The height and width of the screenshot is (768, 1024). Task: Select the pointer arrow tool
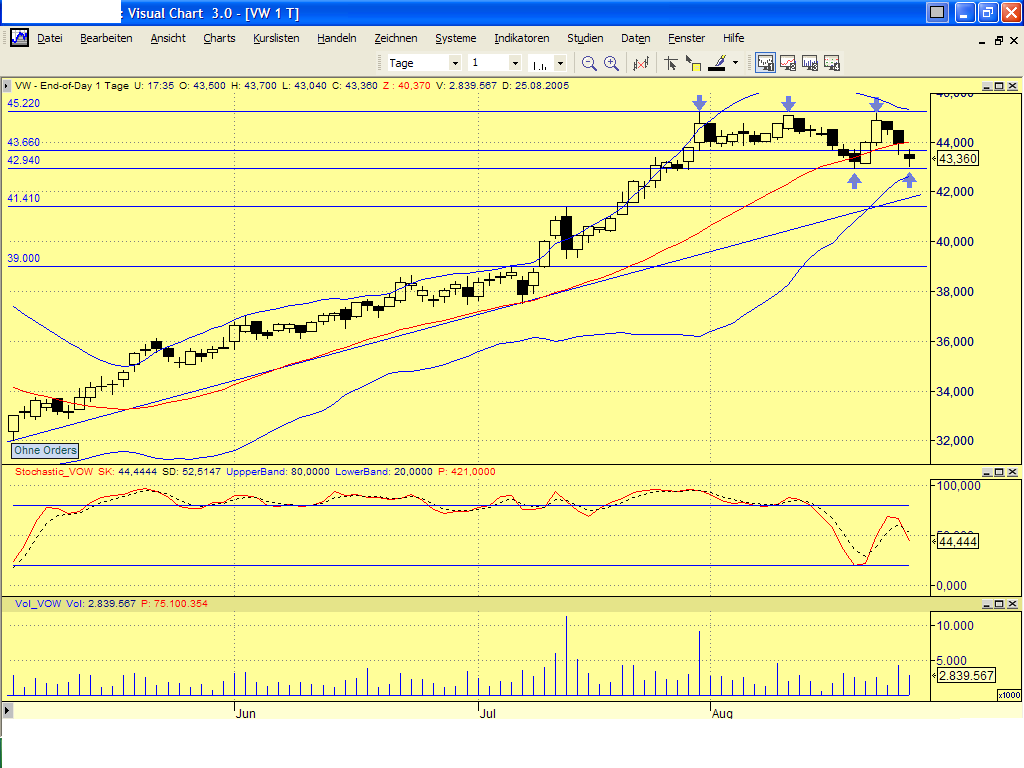point(671,62)
